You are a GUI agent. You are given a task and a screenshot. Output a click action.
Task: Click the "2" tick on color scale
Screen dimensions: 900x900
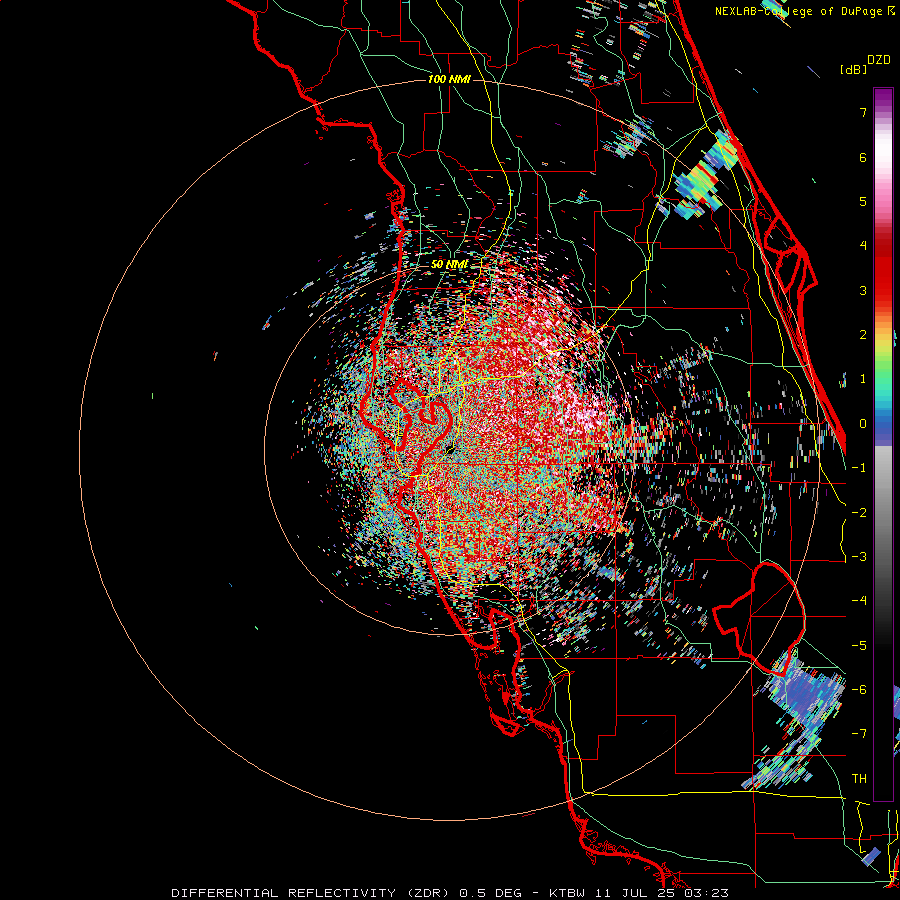863,335
